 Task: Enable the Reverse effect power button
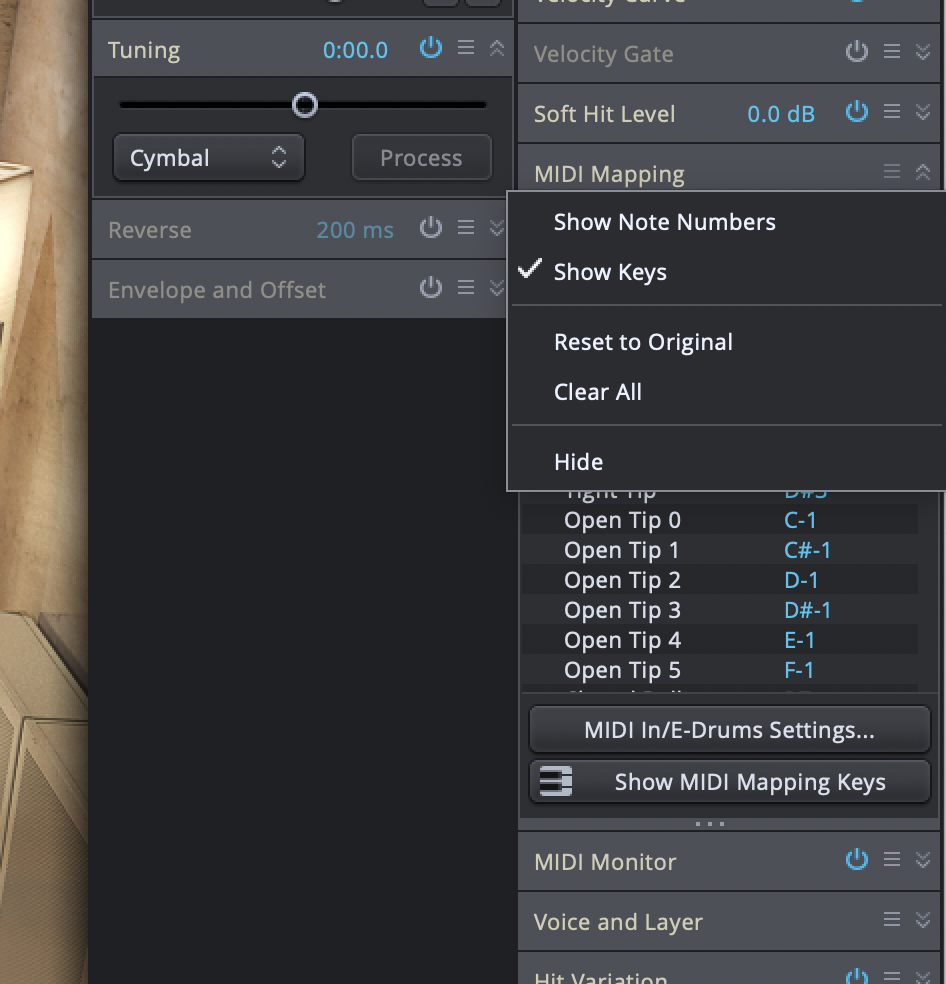coord(431,228)
